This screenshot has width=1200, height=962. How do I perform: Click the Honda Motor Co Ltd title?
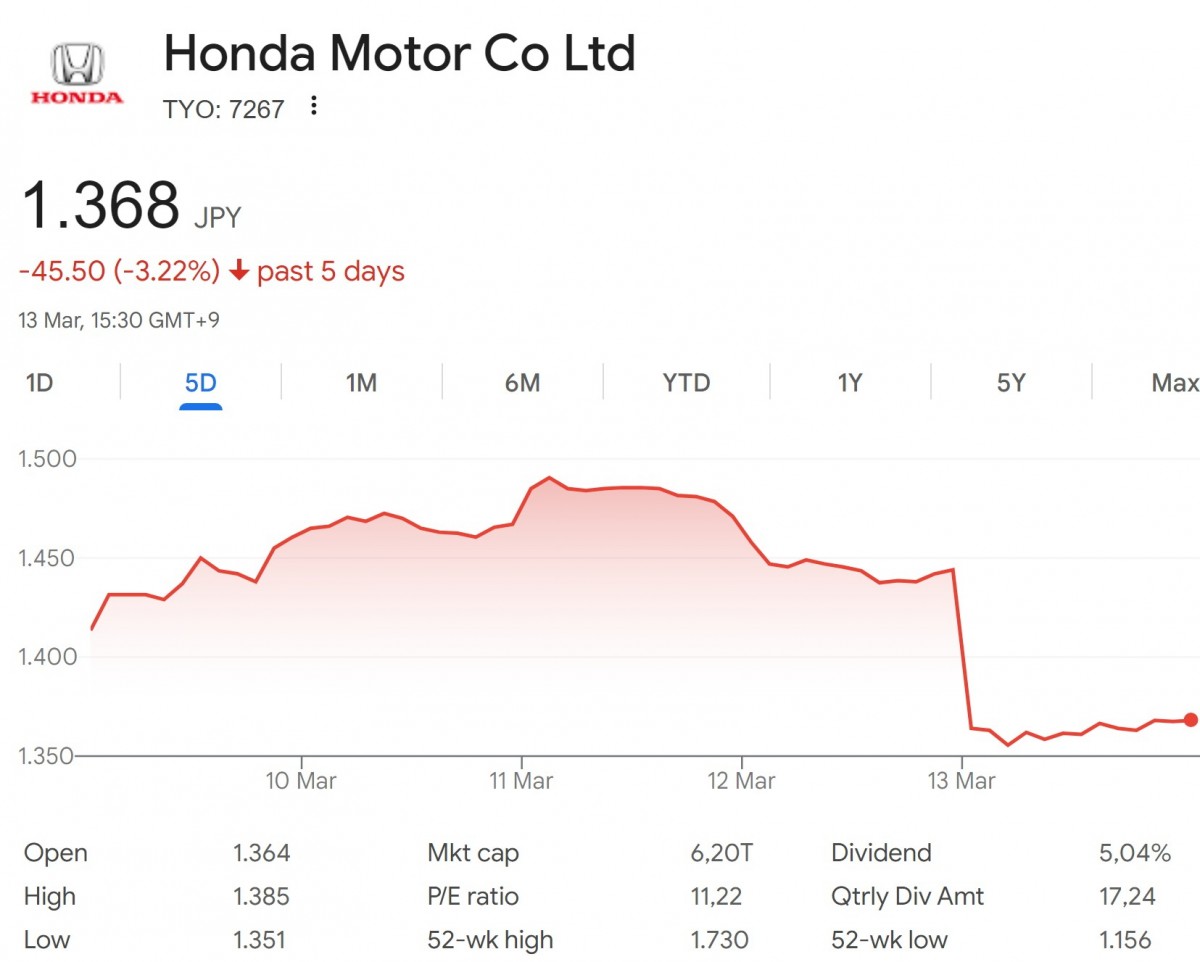tap(400, 54)
